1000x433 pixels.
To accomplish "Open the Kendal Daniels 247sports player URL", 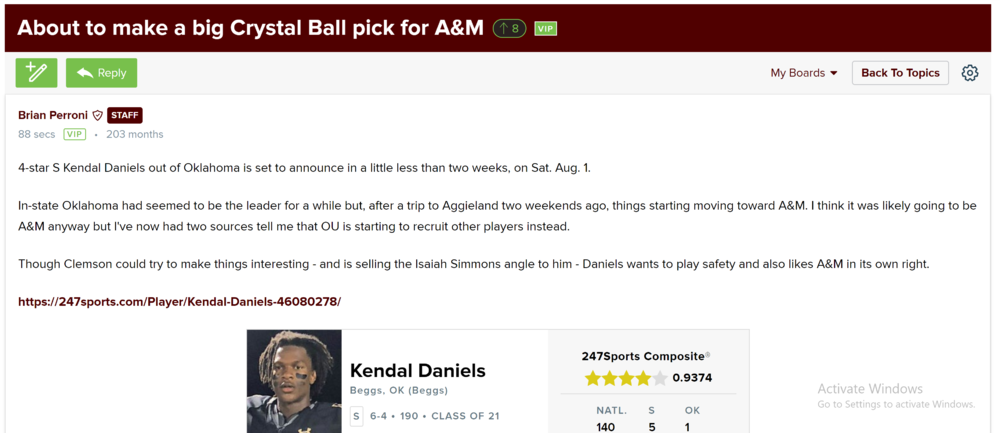I will (179, 301).
